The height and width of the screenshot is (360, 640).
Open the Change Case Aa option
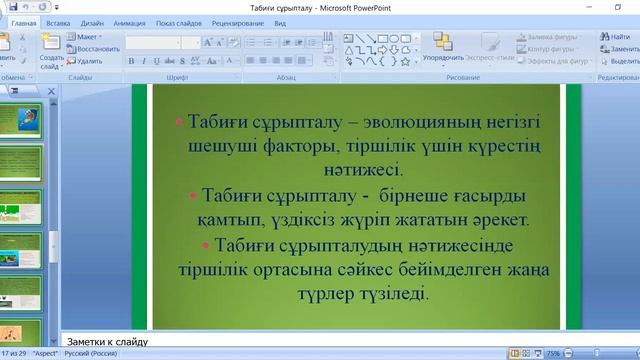click(x=211, y=61)
